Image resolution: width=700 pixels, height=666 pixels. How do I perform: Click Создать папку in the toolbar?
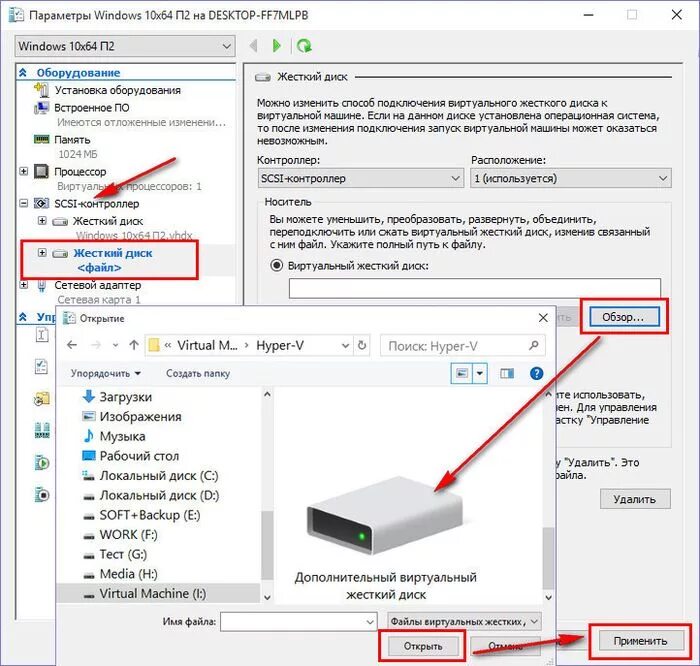click(x=198, y=373)
